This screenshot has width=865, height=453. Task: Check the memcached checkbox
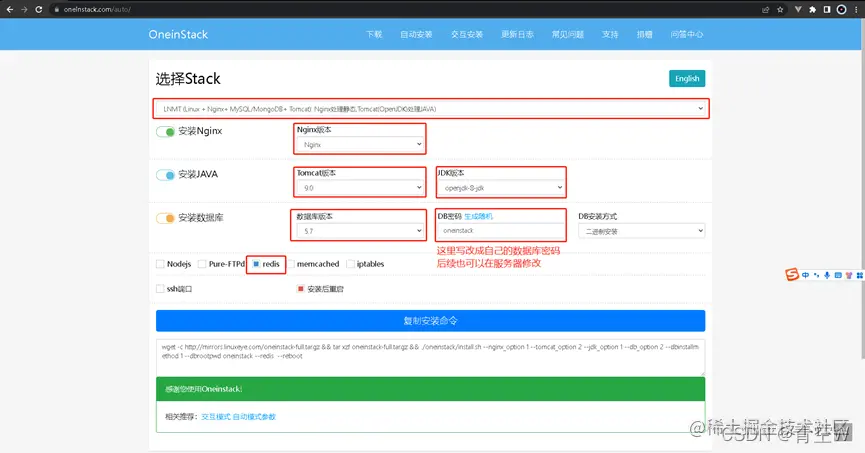[291, 264]
